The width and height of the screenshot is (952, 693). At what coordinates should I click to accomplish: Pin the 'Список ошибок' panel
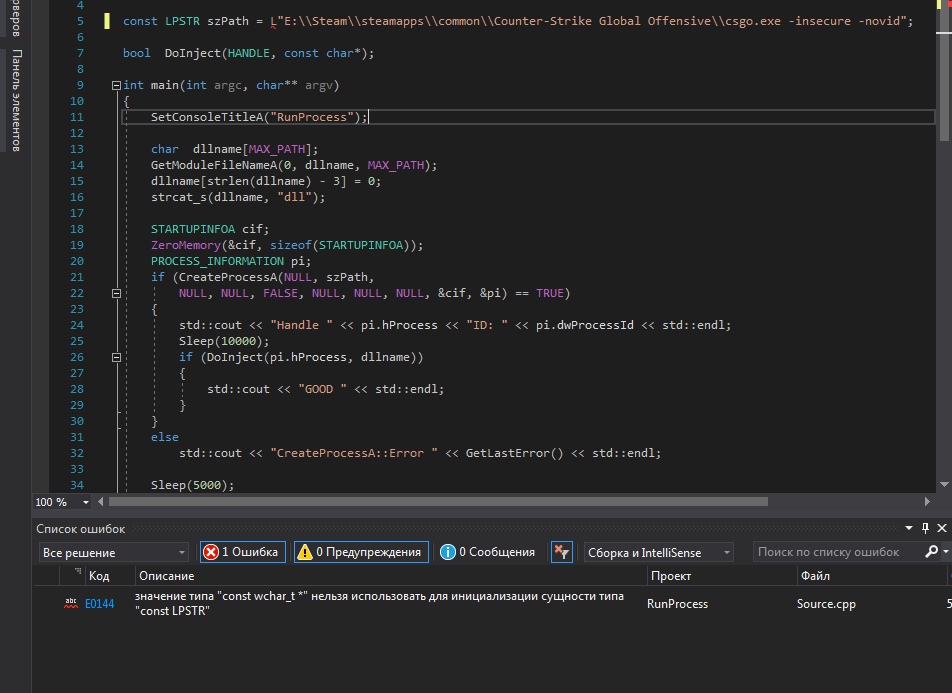tap(925, 528)
